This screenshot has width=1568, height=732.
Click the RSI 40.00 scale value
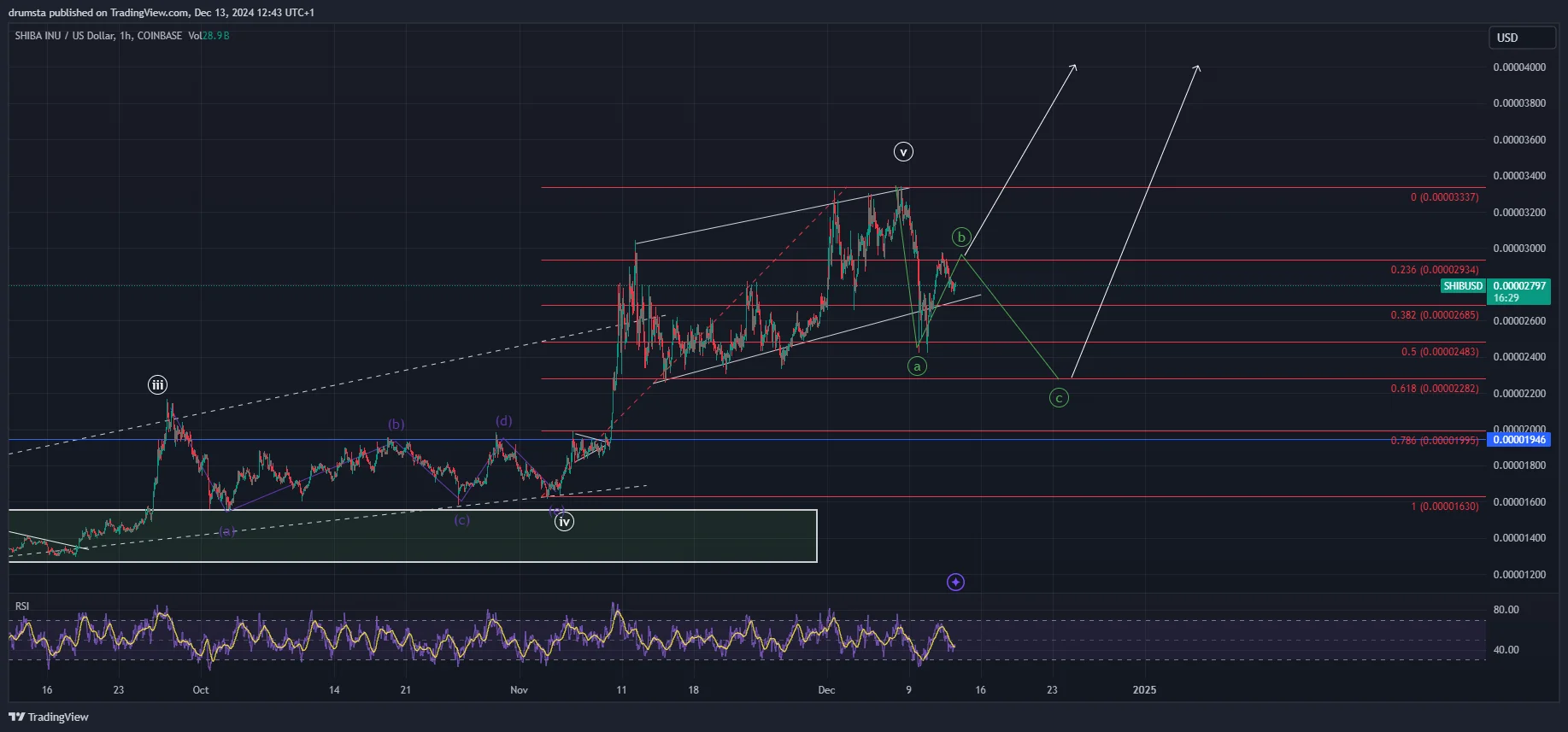(1506, 650)
